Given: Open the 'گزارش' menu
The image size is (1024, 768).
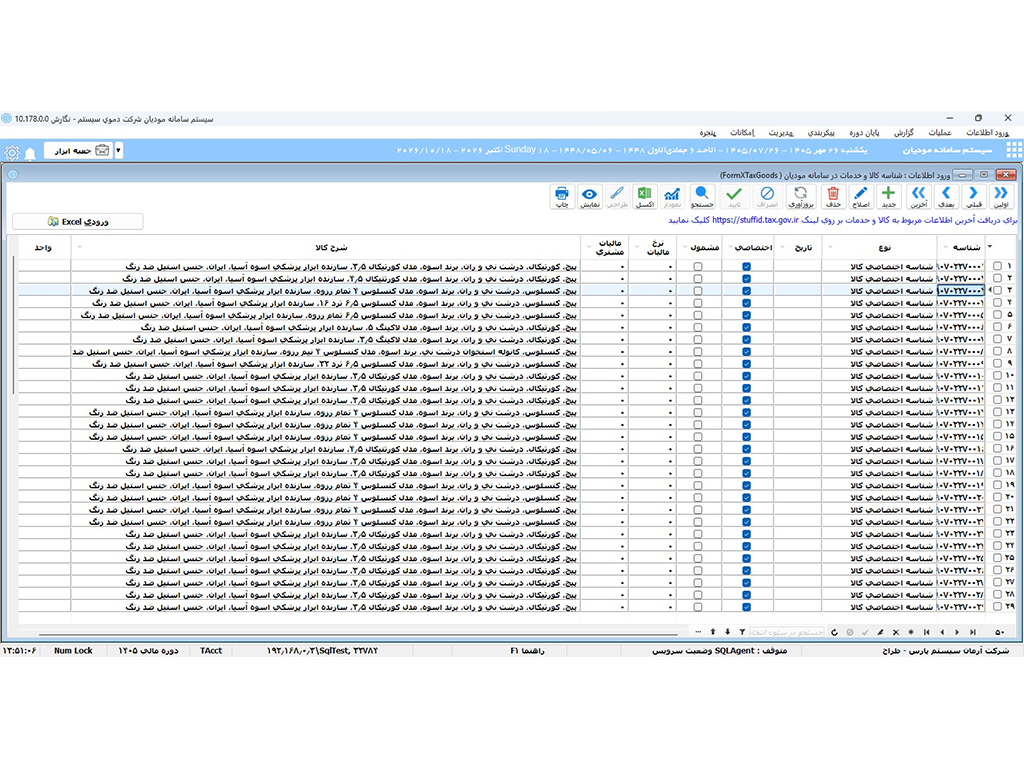Looking at the screenshot, I should 904,133.
